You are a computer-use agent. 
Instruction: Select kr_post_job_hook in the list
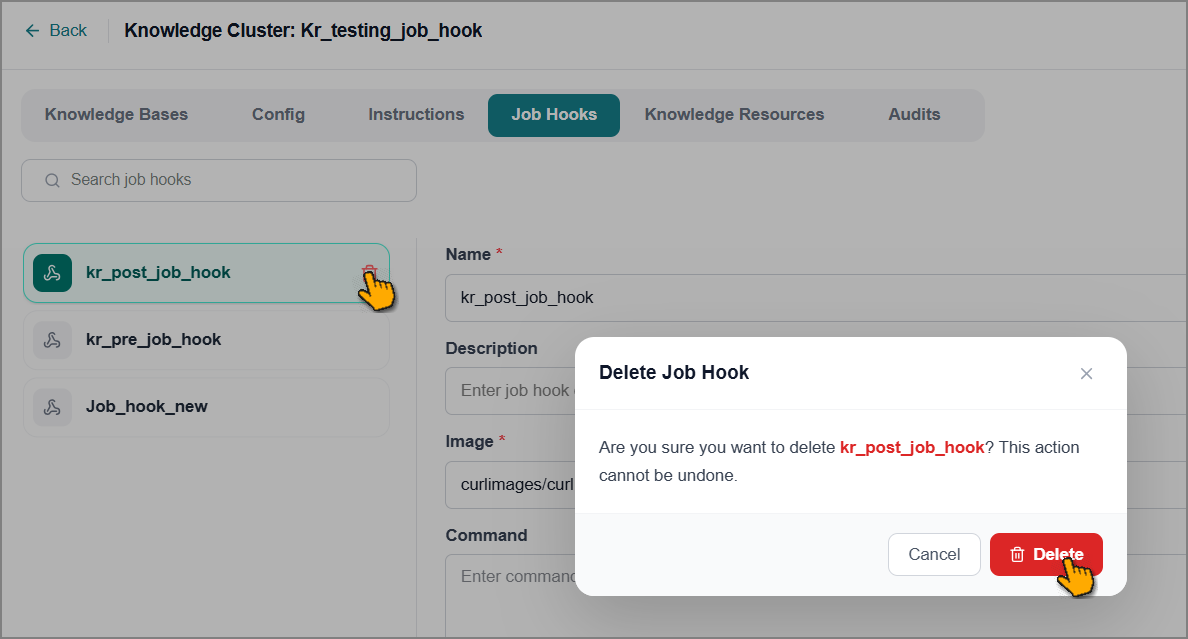point(206,273)
